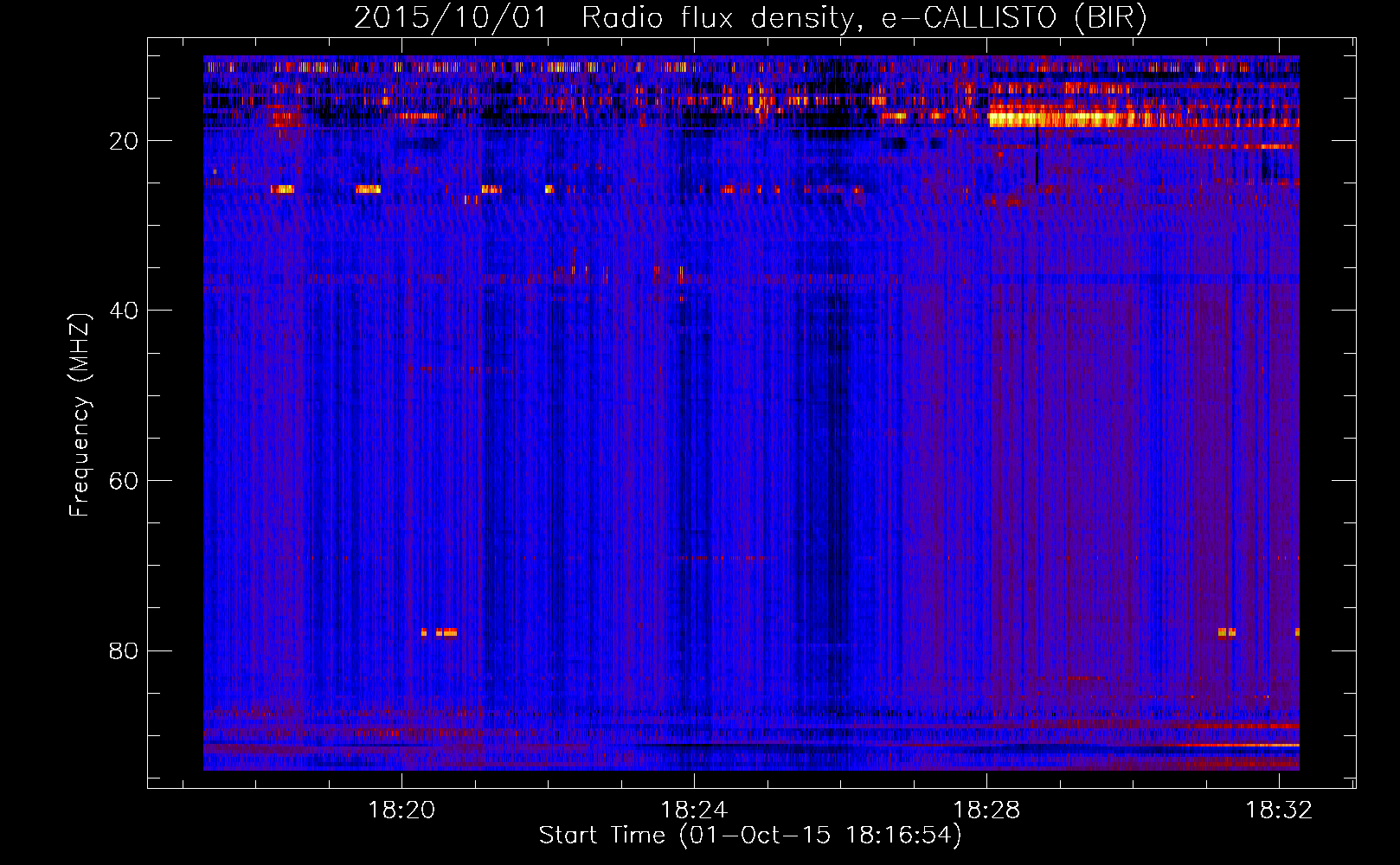Image resolution: width=1400 pixels, height=865 pixels.
Task: Click the 40 MHz frequency tick label
Action: coord(124,311)
